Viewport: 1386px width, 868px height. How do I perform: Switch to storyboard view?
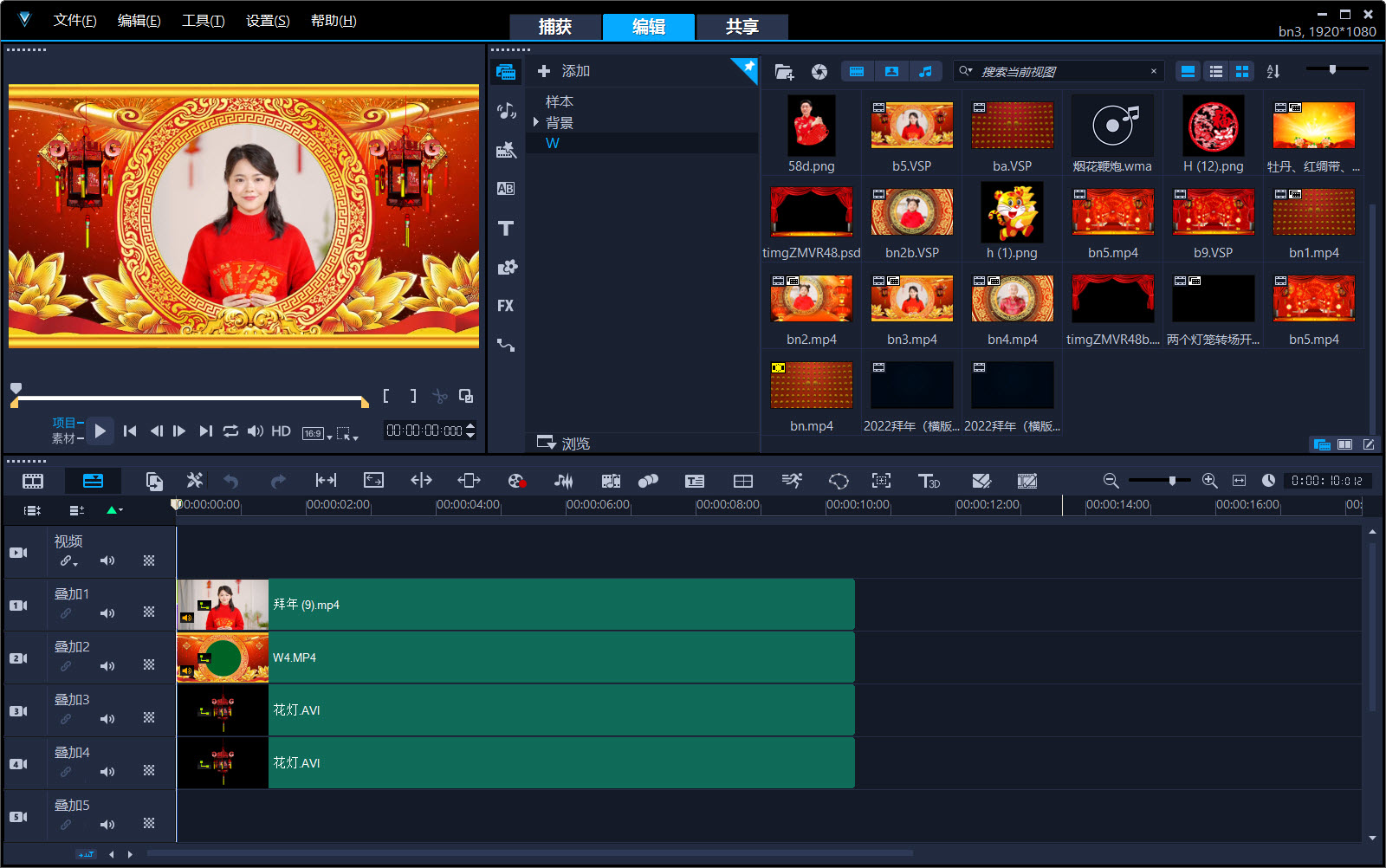coord(33,481)
